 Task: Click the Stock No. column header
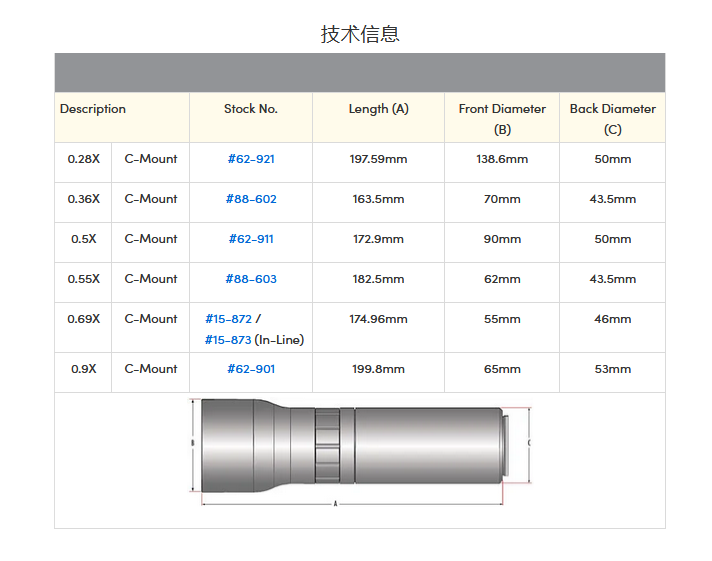tap(251, 109)
